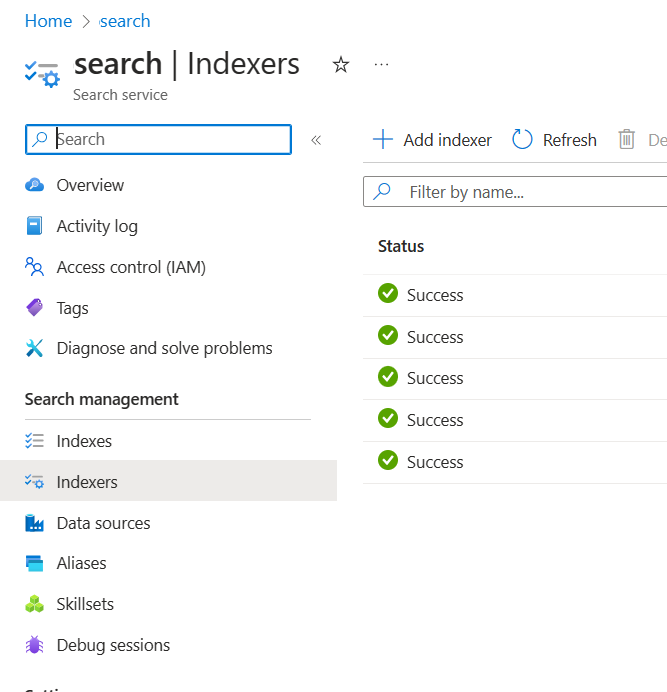The height and width of the screenshot is (692, 667).
Task: Click the Add indexer button
Action: [433, 140]
